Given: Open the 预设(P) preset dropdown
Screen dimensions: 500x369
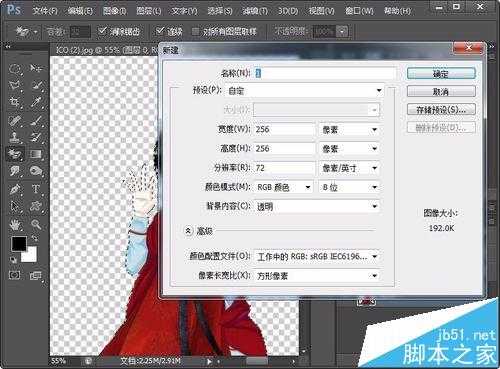Looking at the screenshot, I should tap(305, 91).
